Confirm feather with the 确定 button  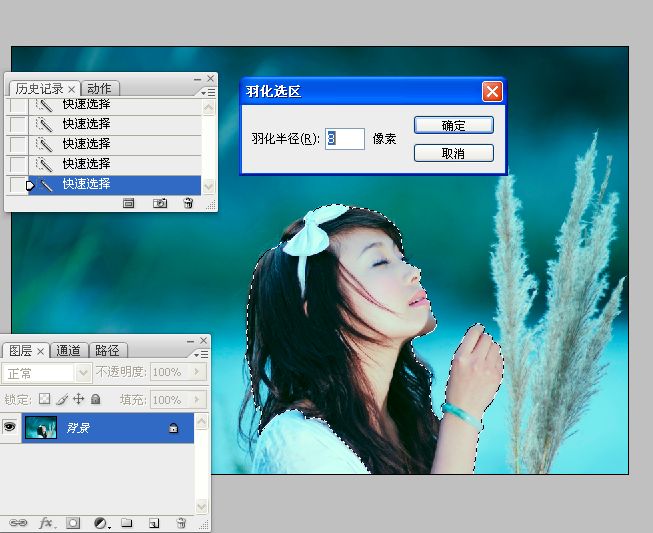tap(453, 126)
